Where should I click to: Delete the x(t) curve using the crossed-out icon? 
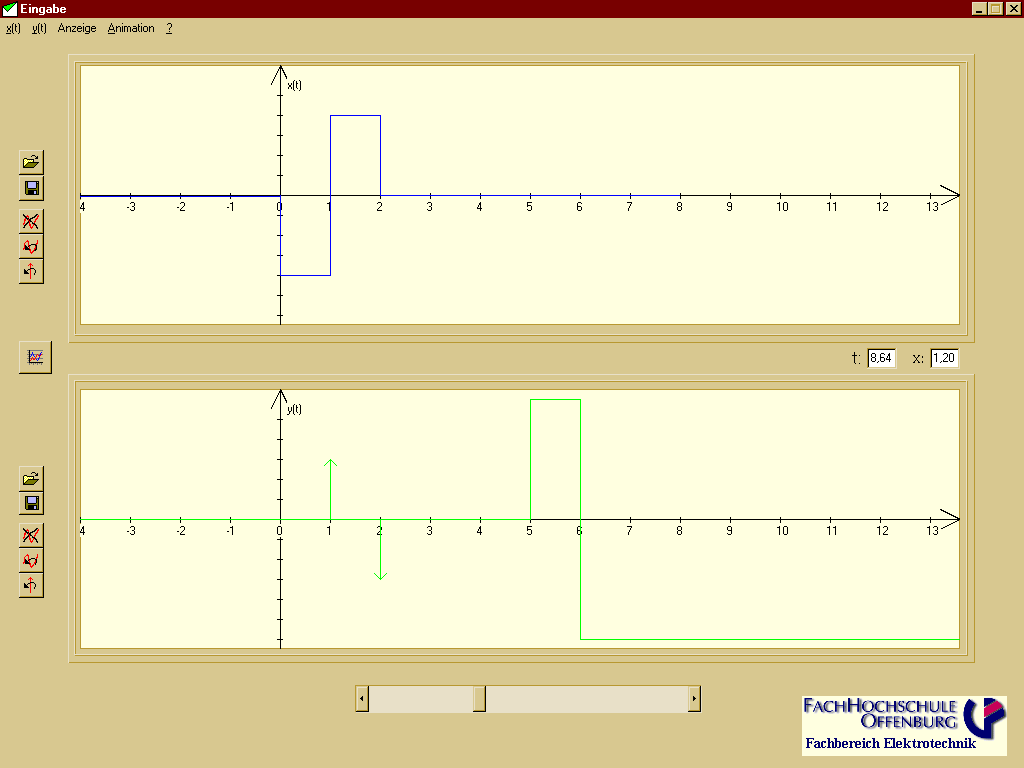31,221
